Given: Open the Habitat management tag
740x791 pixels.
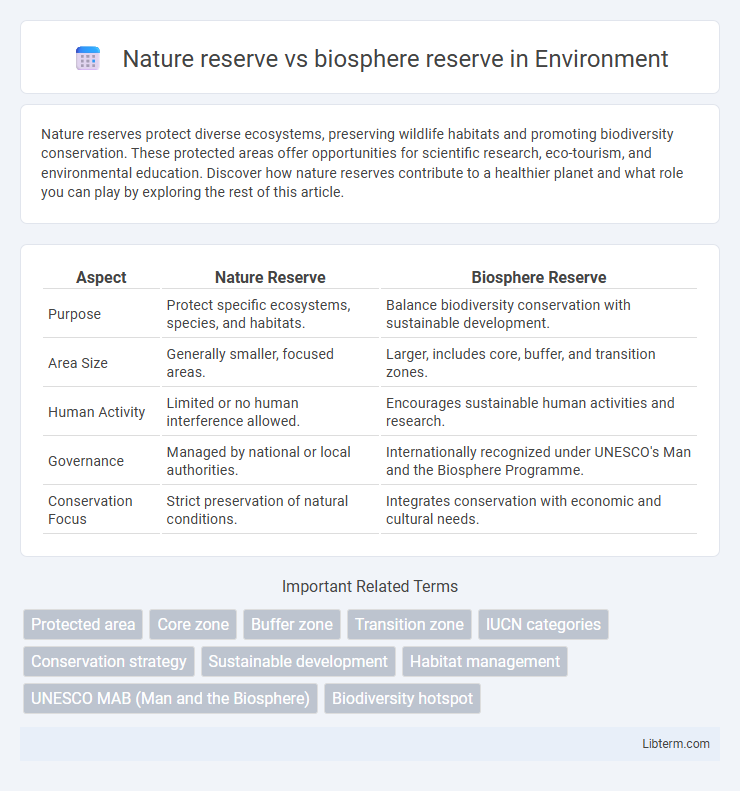Looking at the screenshot, I should pos(485,661).
